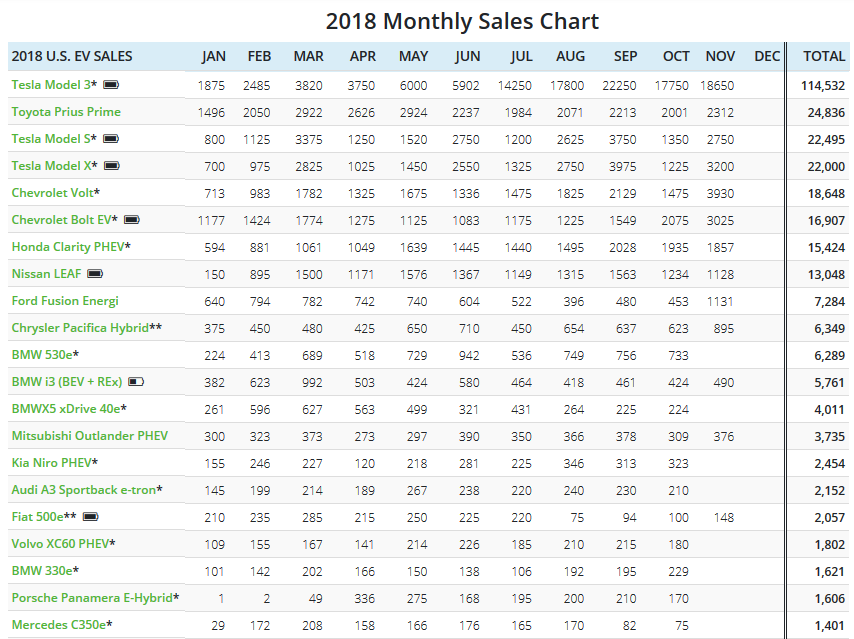Viewport: 854px width, 639px height.
Task: Visit the Chrysler Pacifica Hybrid link
Action: coord(79,328)
